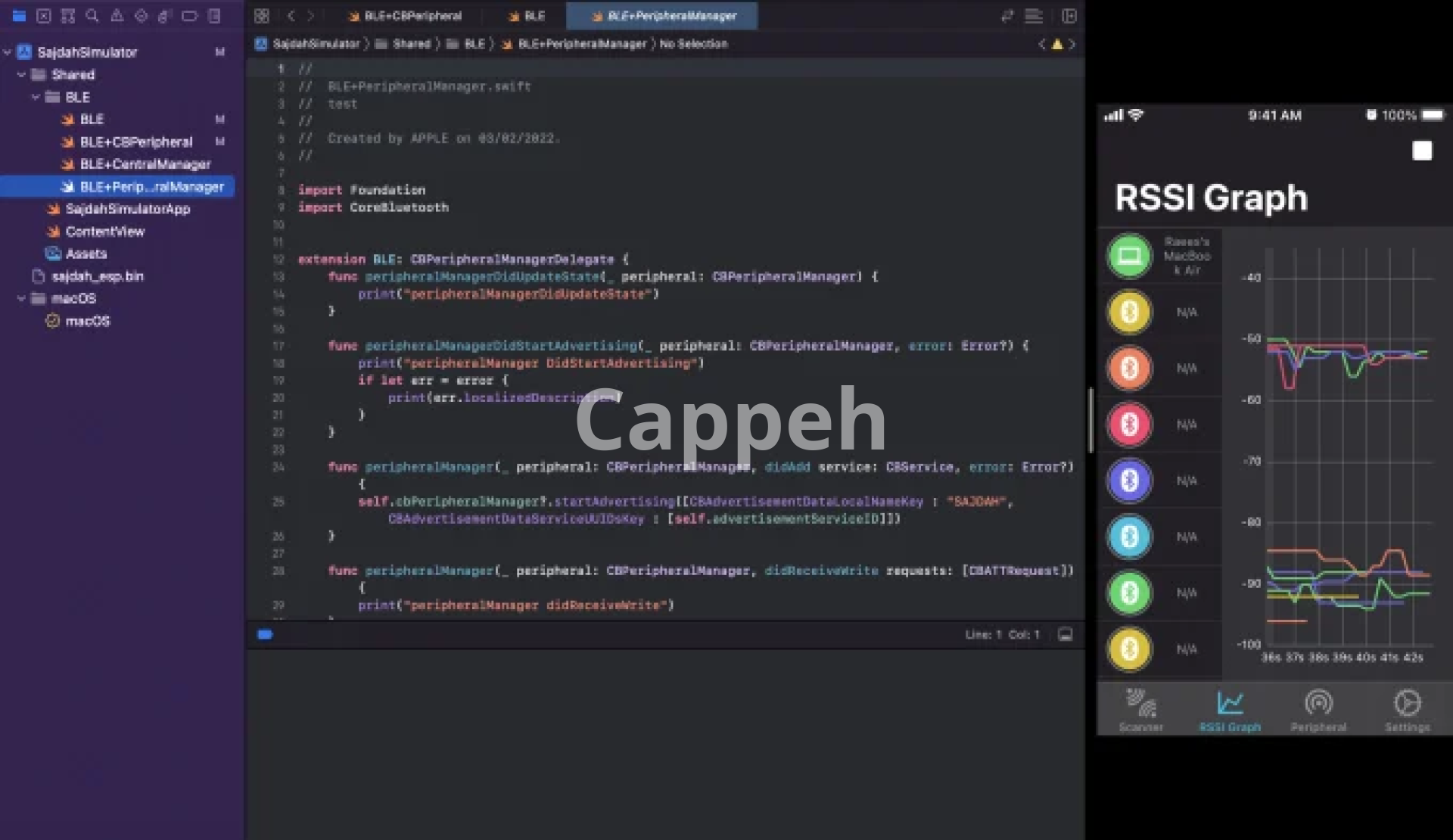Select the green MacBook Air device icon
This screenshot has height=840, width=1453.
pos(1129,256)
